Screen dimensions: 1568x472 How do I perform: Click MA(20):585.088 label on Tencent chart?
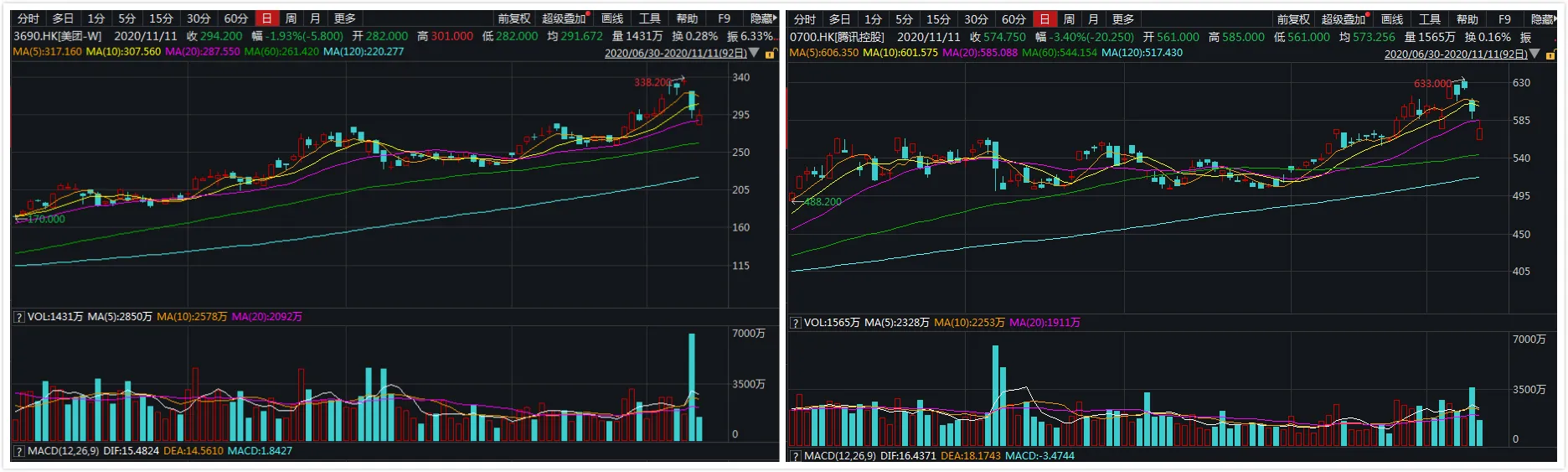coord(980,53)
